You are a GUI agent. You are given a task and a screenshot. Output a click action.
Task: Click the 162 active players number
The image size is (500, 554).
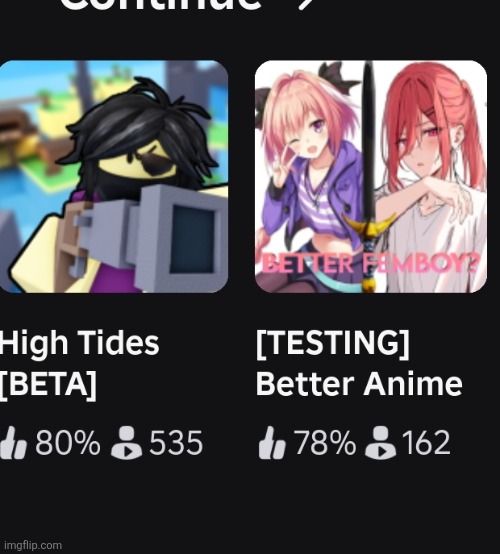[426, 443]
